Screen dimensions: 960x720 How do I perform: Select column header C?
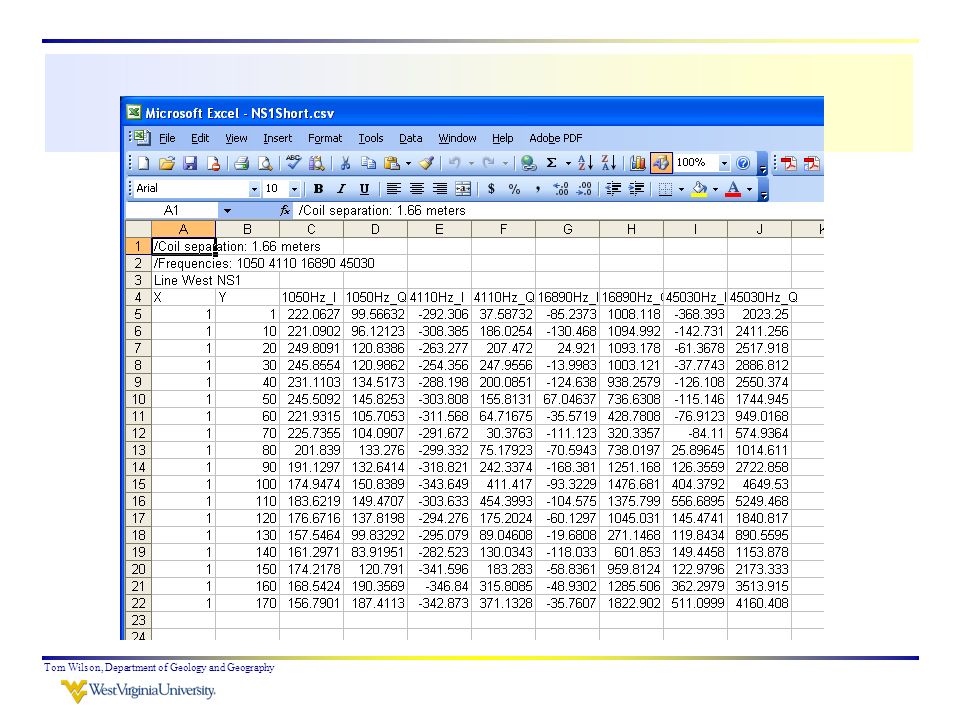click(x=311, y=230)
